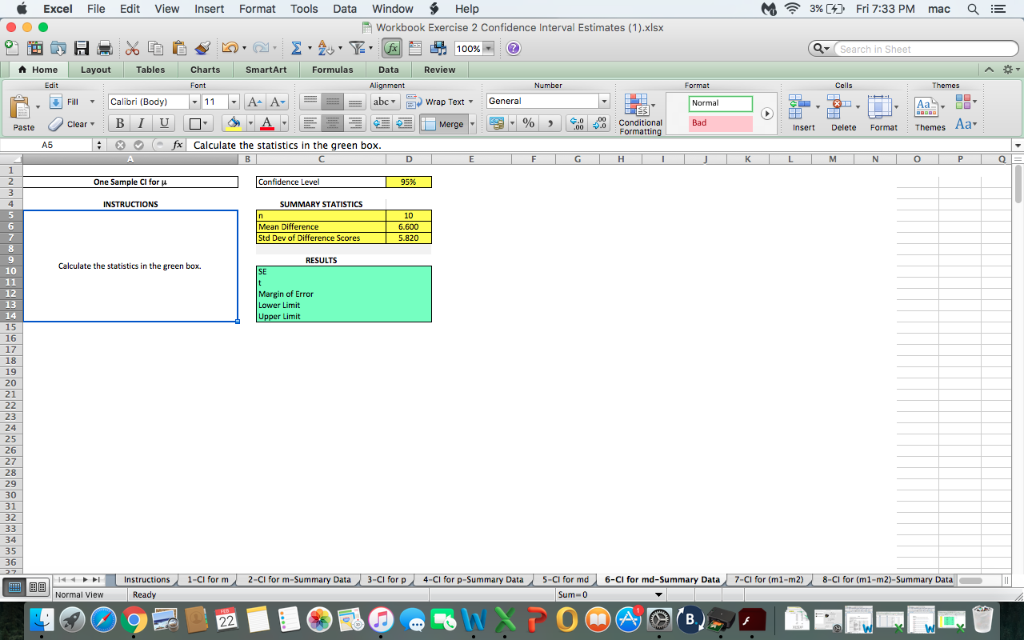Apply the Sort A-Z icon
Screen dimensions: 1024x640
pyautogui.click(x=324, y=47)
